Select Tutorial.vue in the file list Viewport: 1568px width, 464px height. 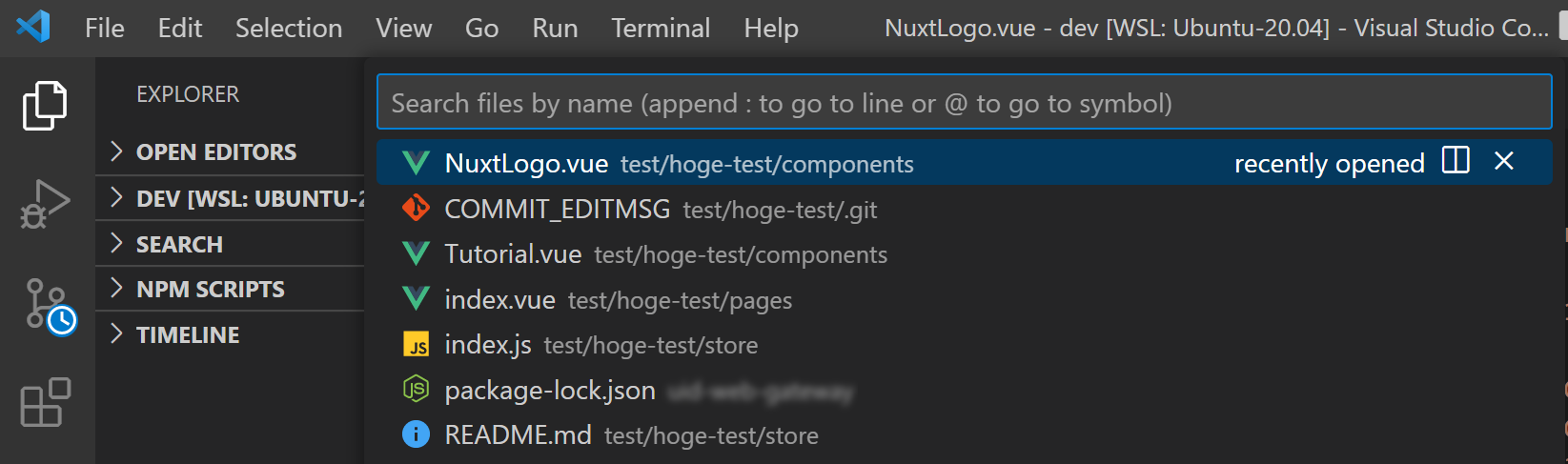pos(514,254)
